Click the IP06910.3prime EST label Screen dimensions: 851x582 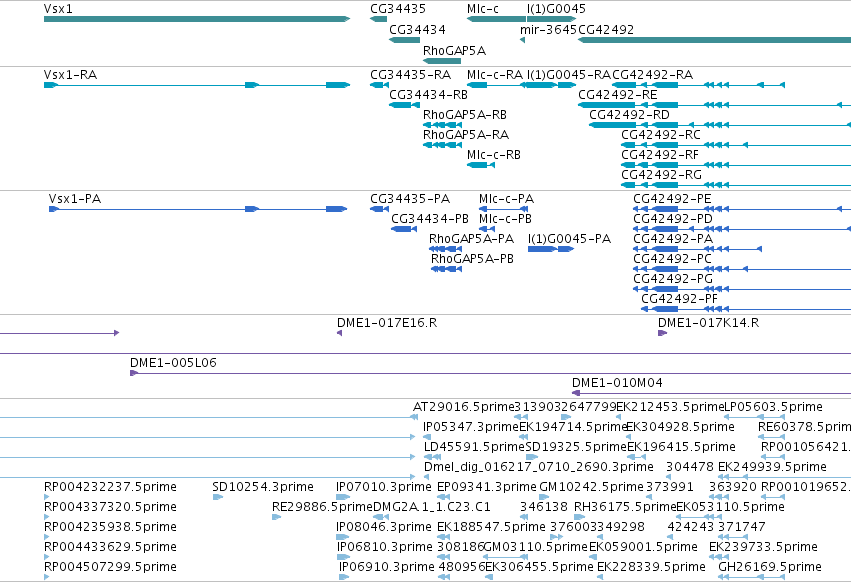pos(386,567)
